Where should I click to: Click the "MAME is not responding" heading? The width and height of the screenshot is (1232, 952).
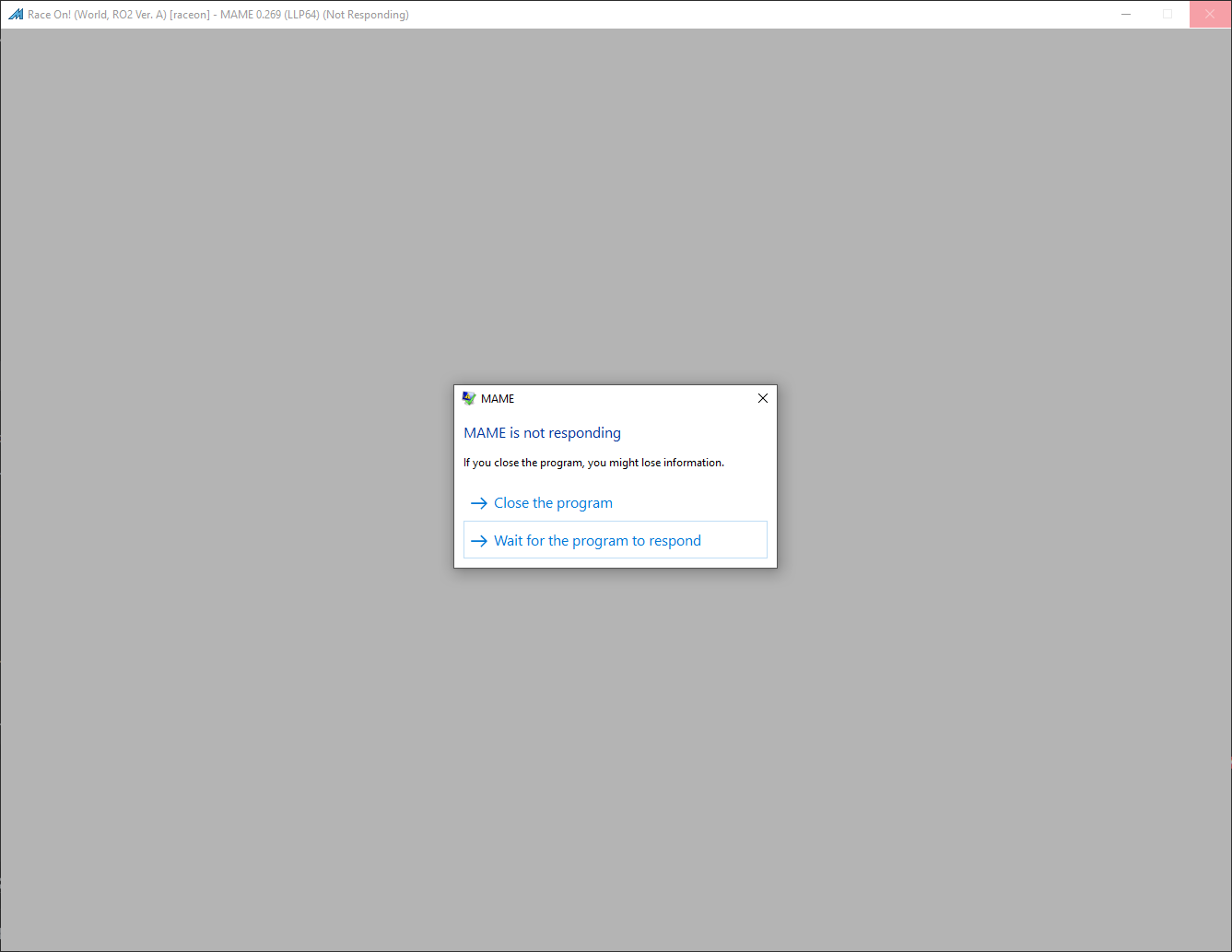[x=542, y=433]
